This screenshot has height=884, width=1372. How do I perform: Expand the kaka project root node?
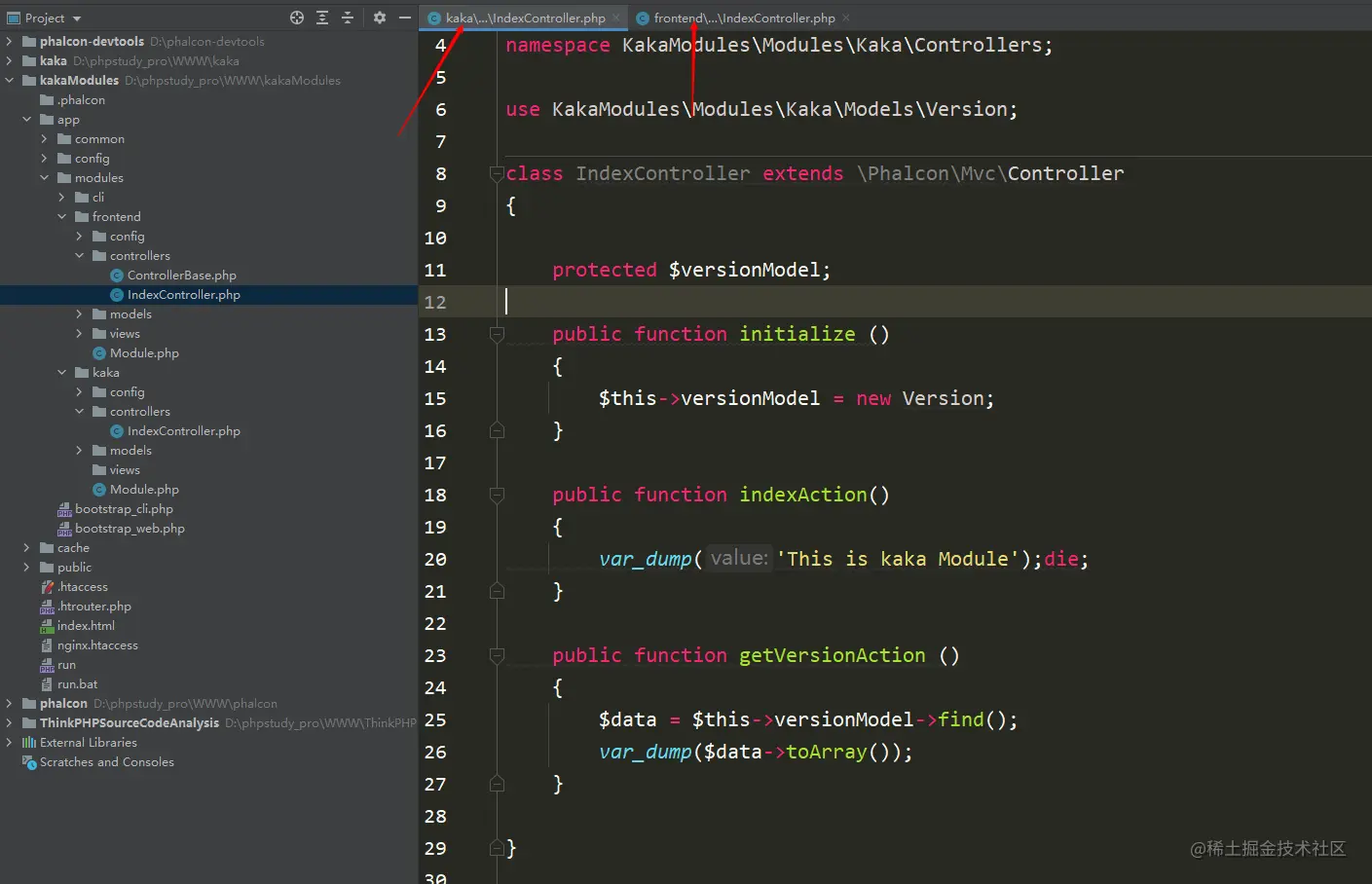(x=10, y=60)
